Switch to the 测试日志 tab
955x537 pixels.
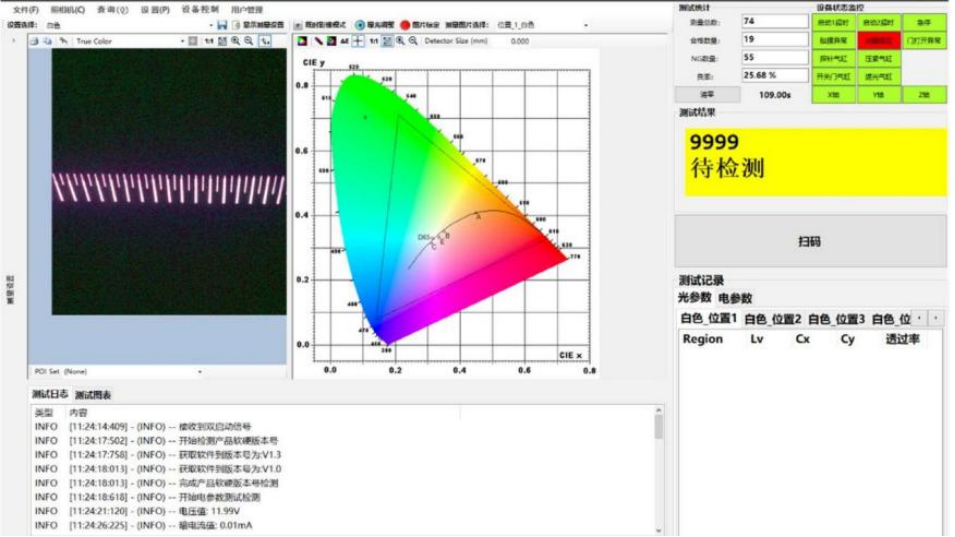click(50, 395)
